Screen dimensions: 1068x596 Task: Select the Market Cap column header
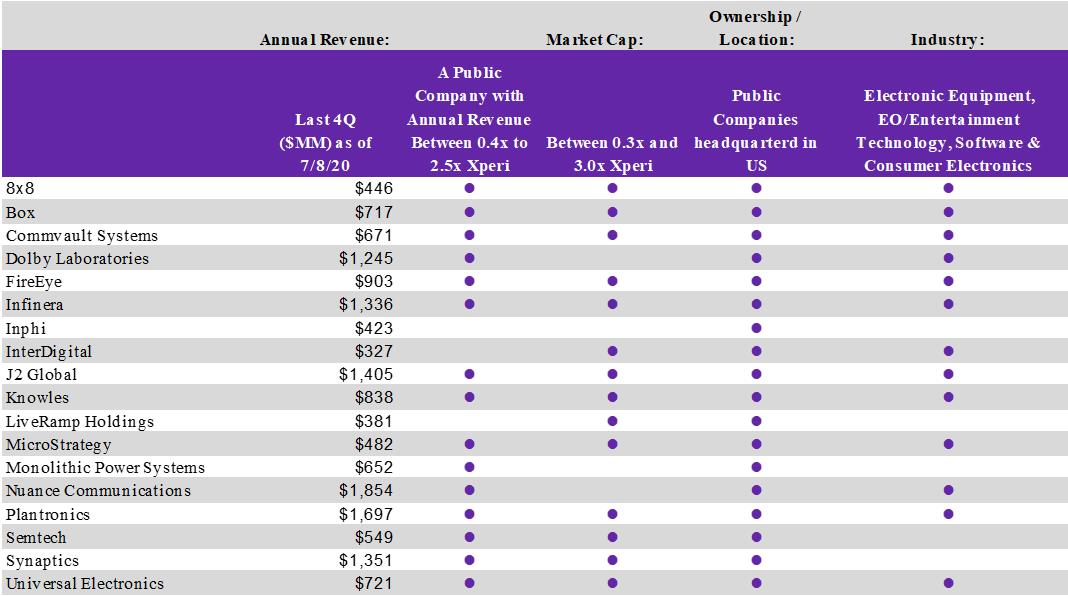594,40
